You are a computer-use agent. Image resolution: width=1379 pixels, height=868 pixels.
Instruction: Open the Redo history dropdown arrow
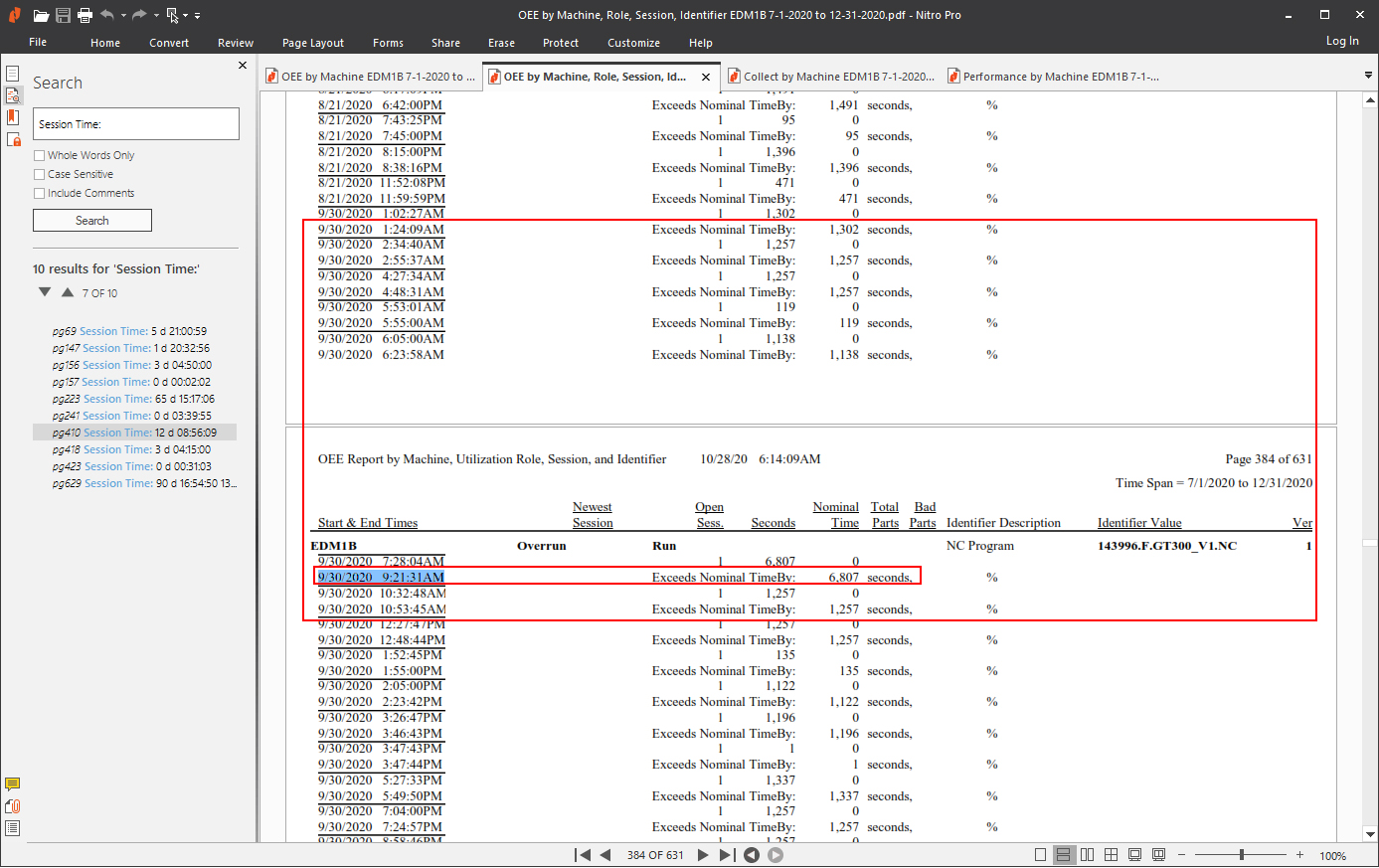(x=156, y=16)
